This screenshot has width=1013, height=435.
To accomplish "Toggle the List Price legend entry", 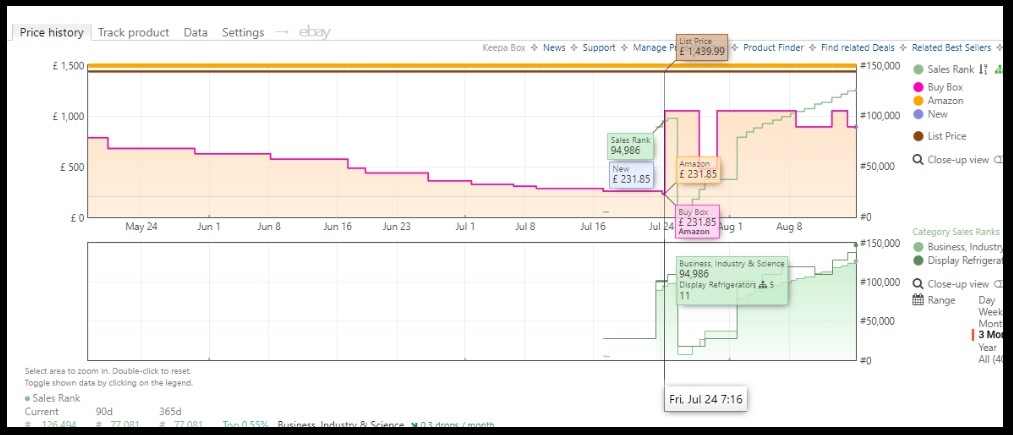I will 939,136.
